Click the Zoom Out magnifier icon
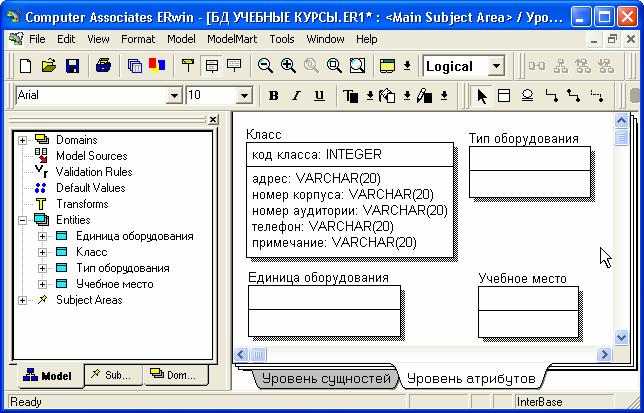This screenshot has height=413, width=644. [265, 66]
